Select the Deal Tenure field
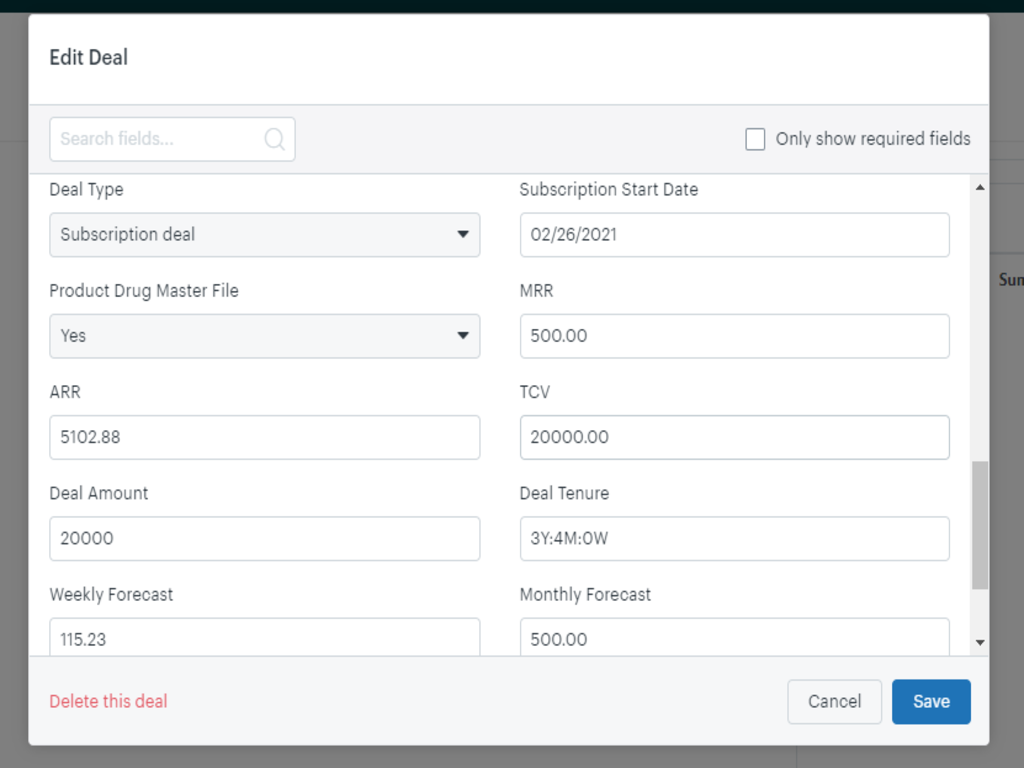The height and width of the screenshot is (768, 1024). pyautogui.click(x=734, y=538)
